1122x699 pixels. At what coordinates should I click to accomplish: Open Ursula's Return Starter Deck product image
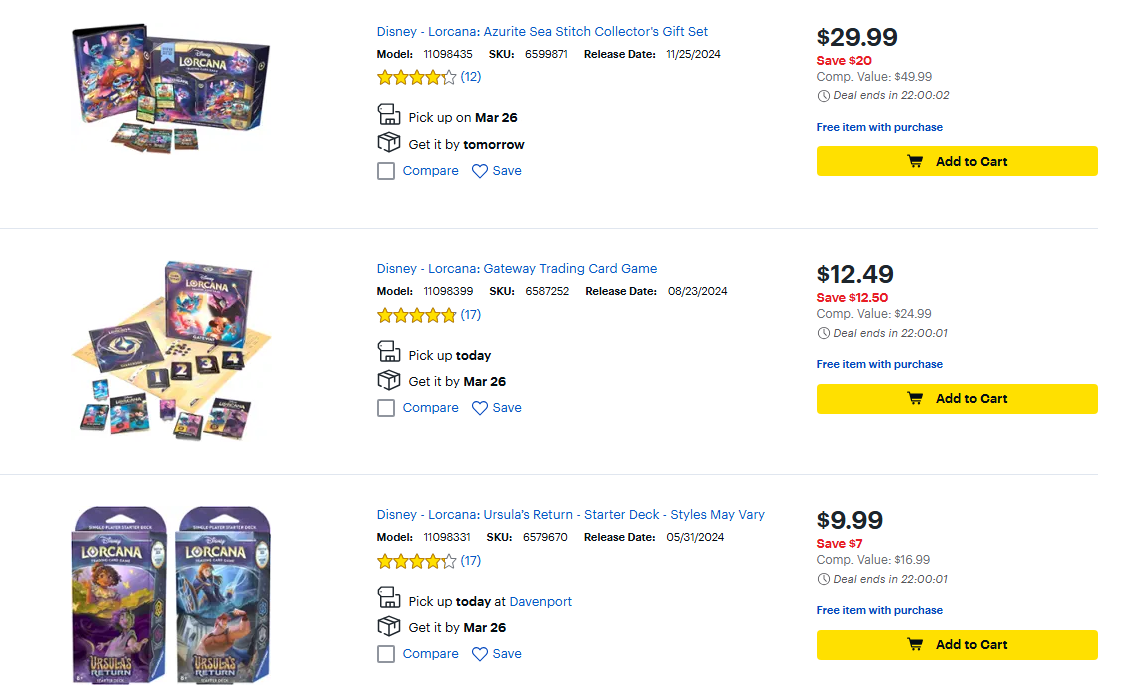[x=172, y=594]
